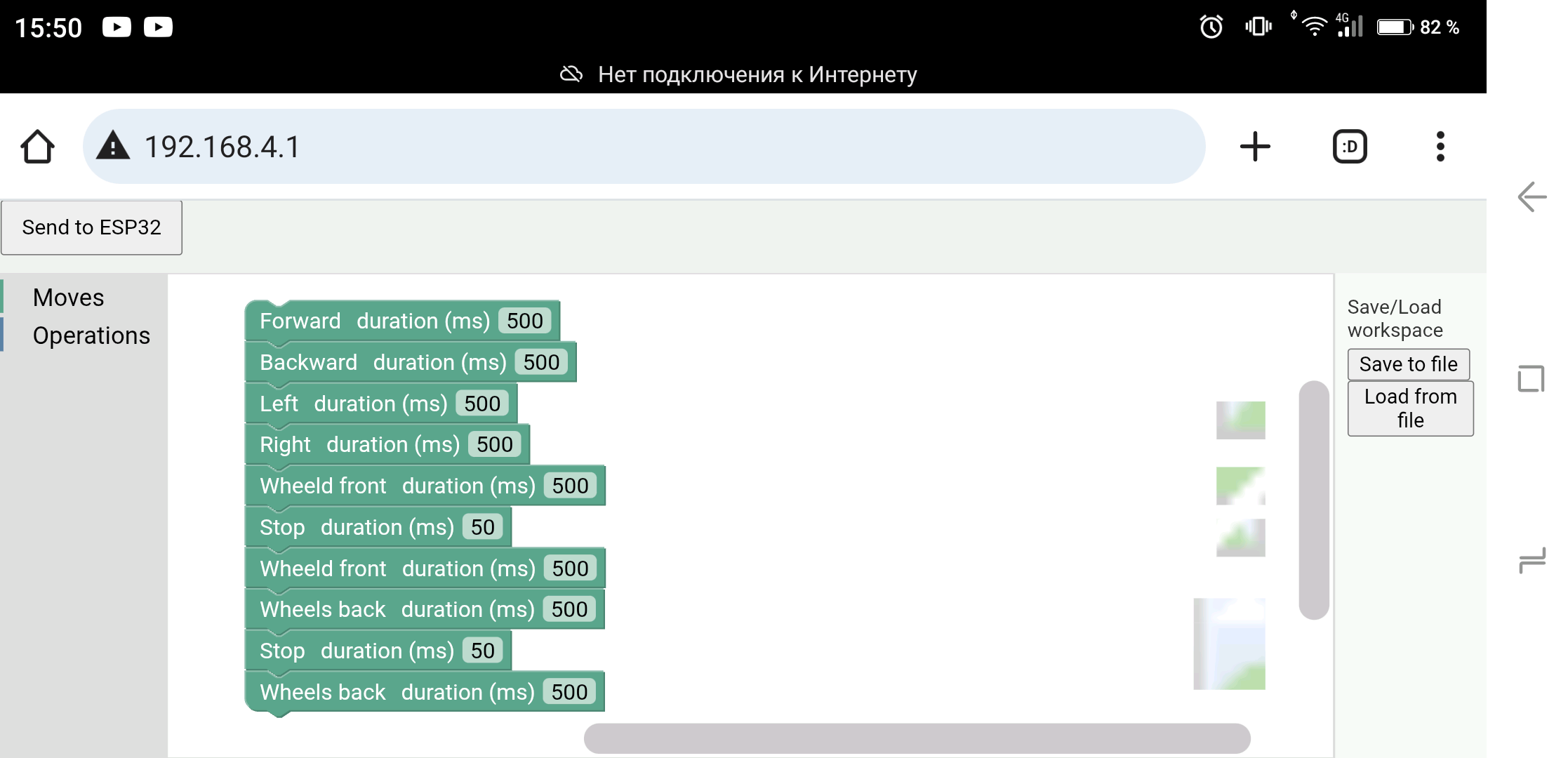Open browser three-dot menu
Screen dimensions: 1568x758
(1440, 147)
